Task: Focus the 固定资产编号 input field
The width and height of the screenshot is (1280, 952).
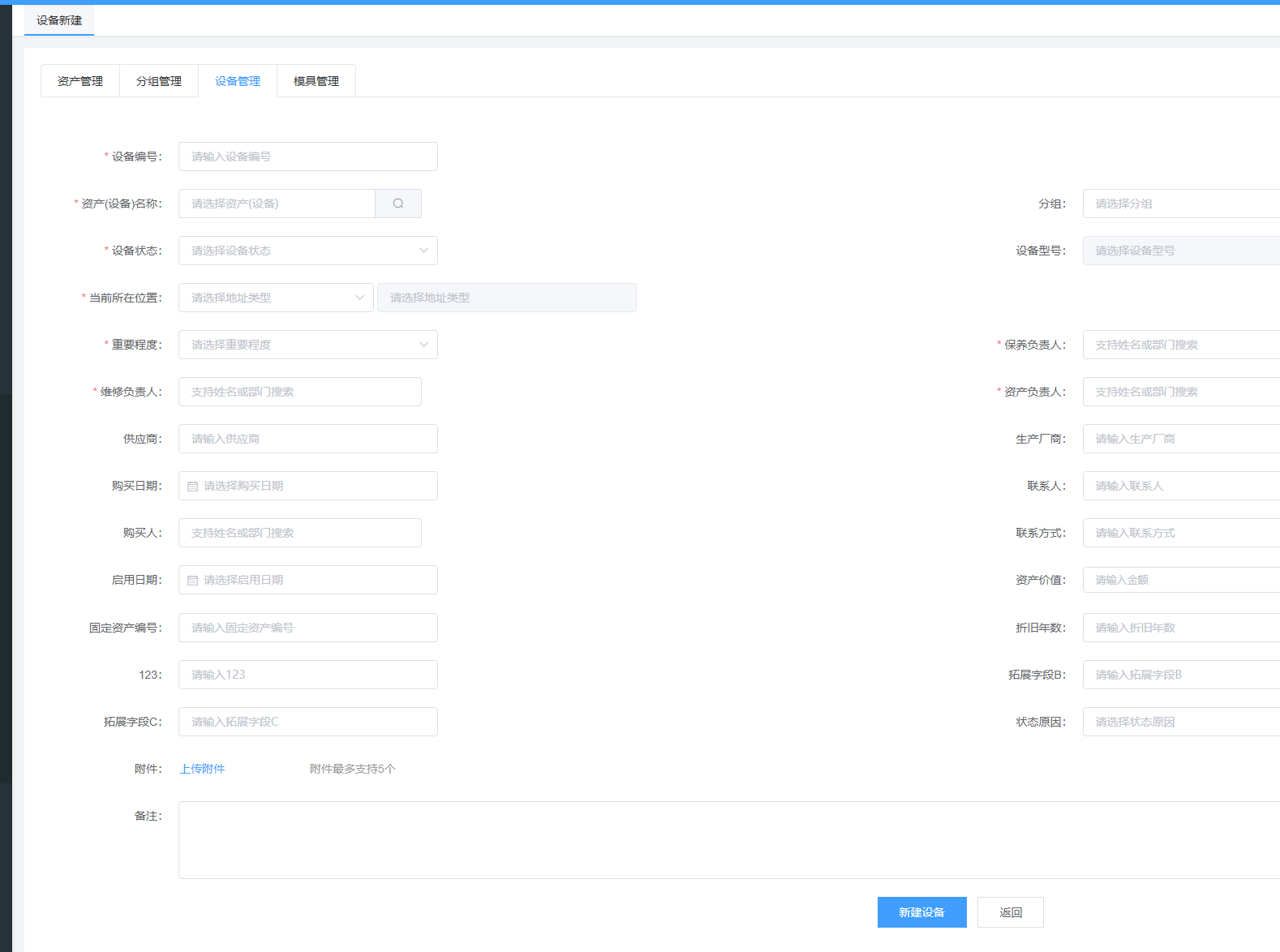Action: coord(308,628)
